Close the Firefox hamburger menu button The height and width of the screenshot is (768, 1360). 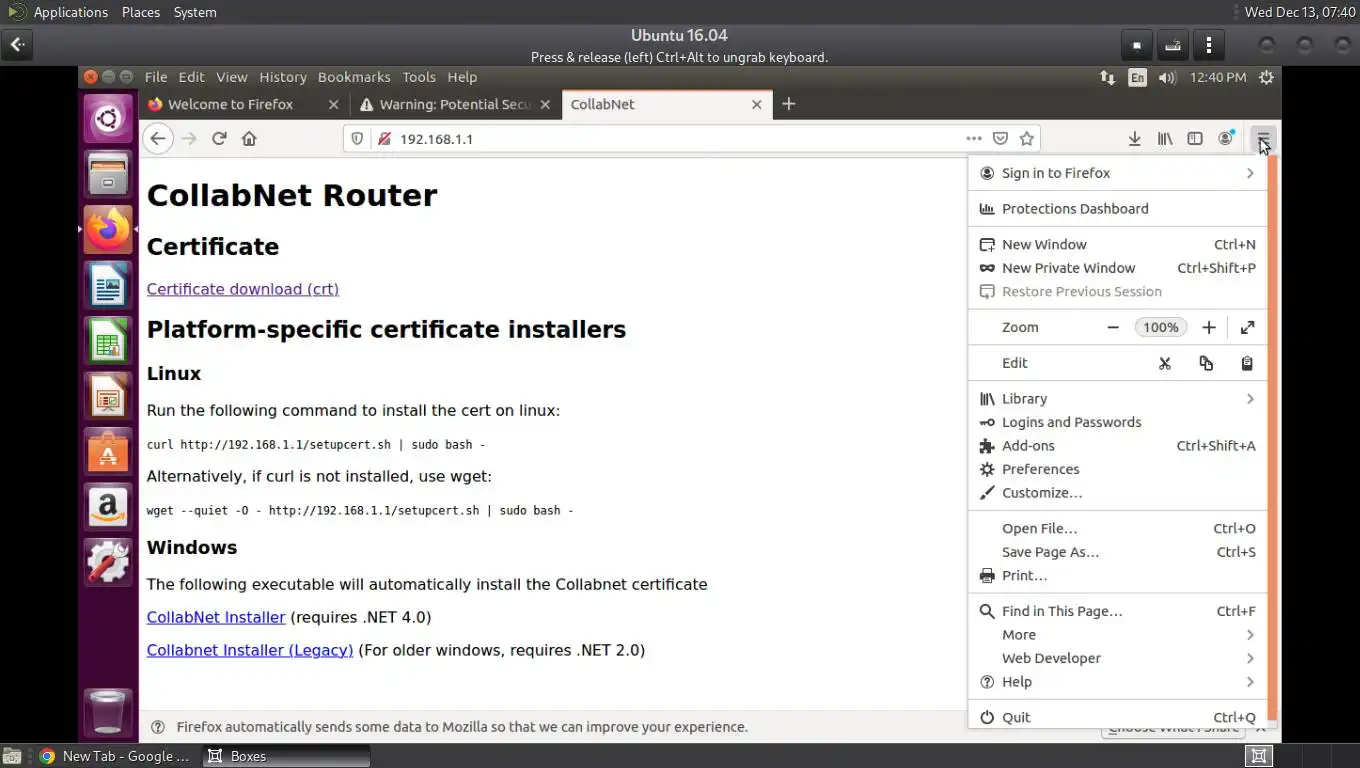point(1263,139)
